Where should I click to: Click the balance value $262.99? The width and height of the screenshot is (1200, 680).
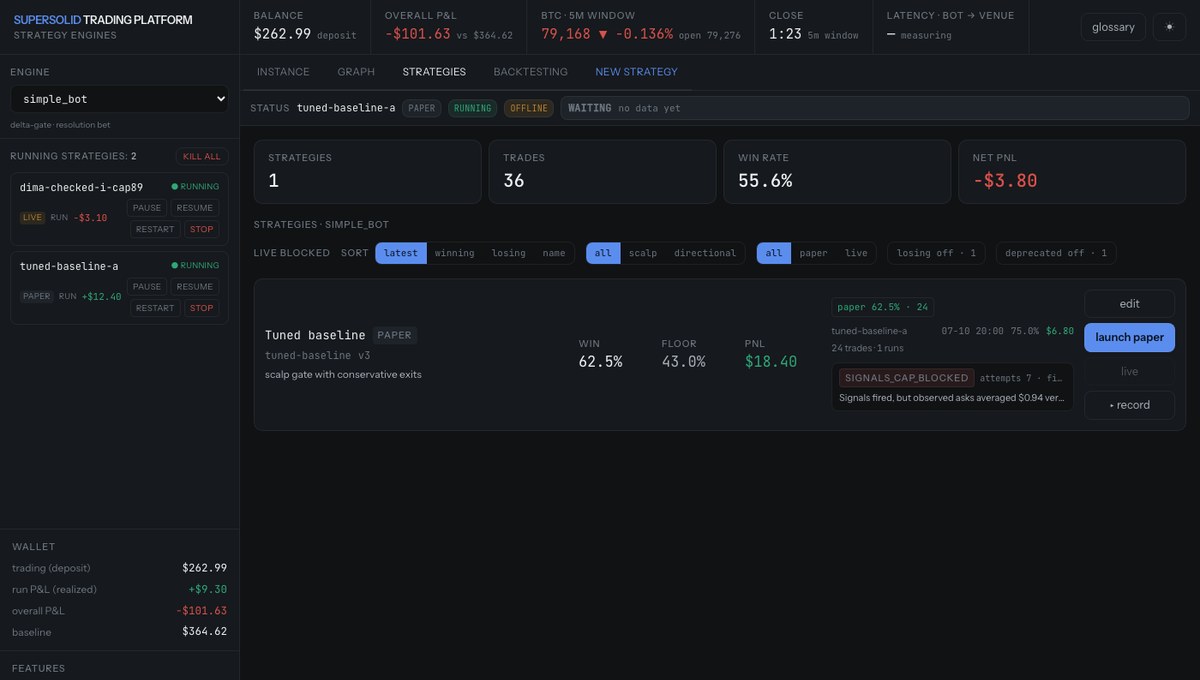282,33
